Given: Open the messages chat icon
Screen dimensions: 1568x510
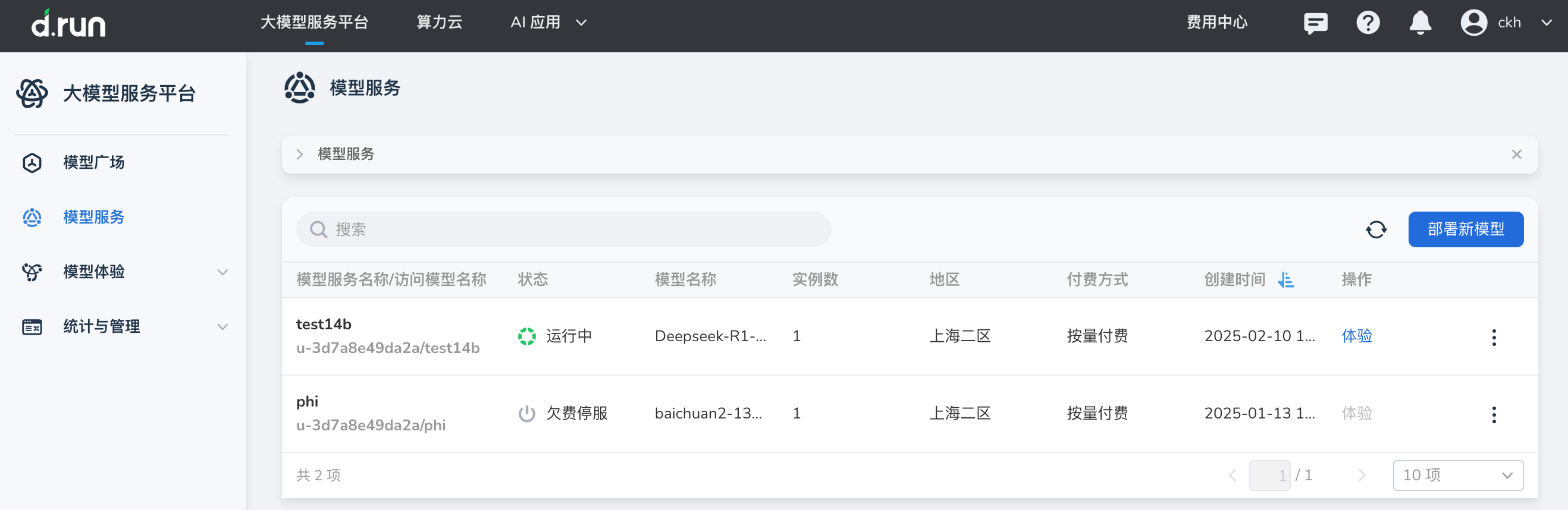Looking at the screenshot, I should [1315, 23].
